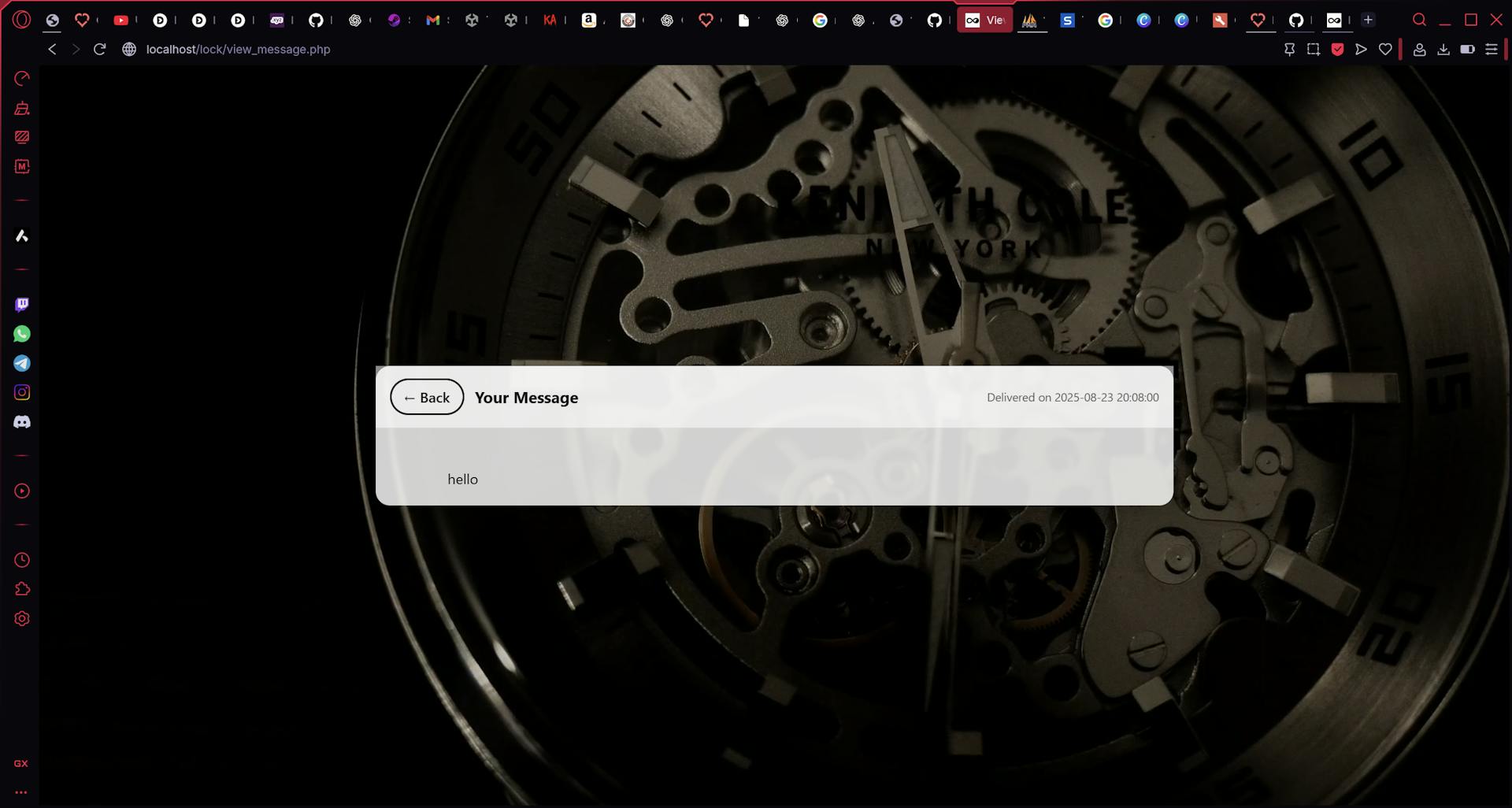Go back to previous page arrow
The width and height of the screenshot is (1512, 808).
pos(52,49)
